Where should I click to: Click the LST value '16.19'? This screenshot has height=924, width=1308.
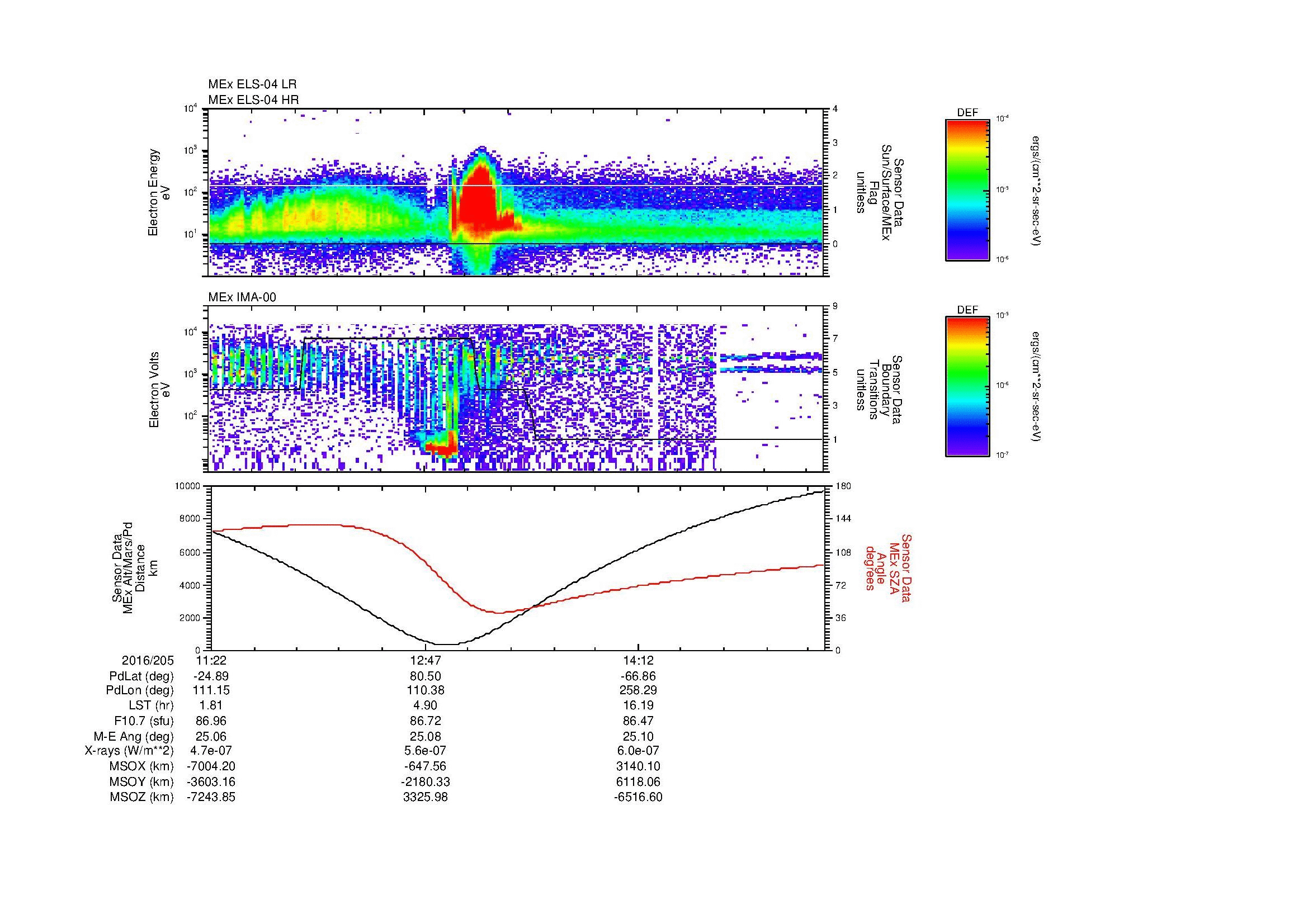point(639,705)
